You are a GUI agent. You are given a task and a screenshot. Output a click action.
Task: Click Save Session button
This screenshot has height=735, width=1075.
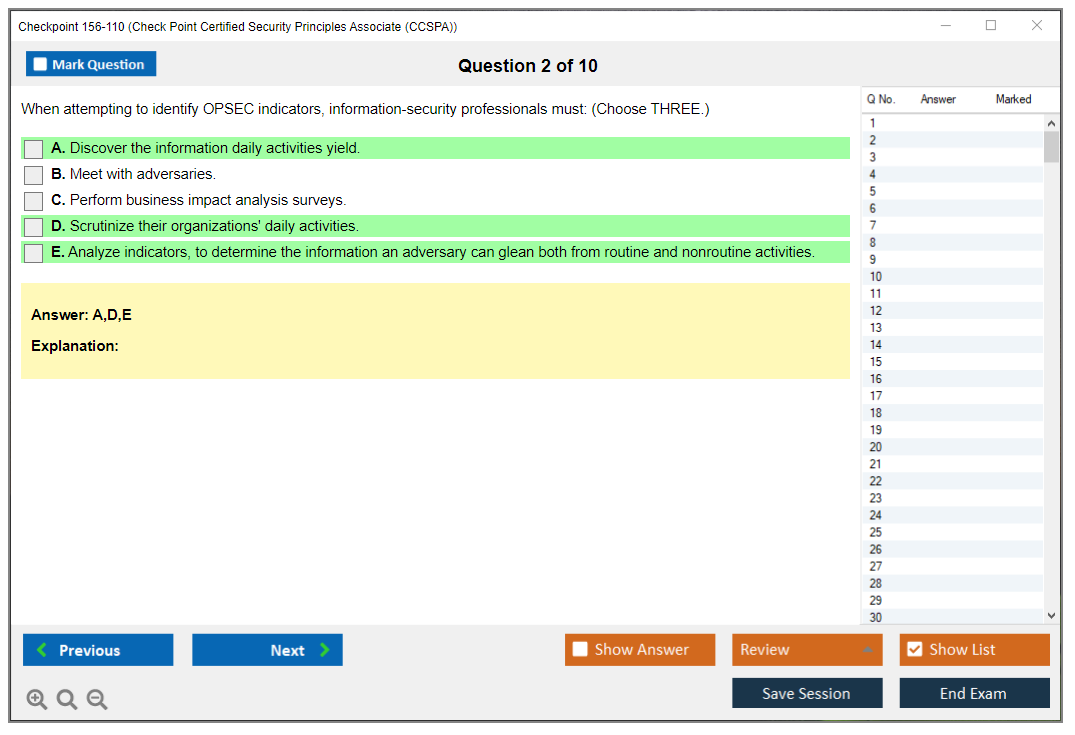[807, 693]
